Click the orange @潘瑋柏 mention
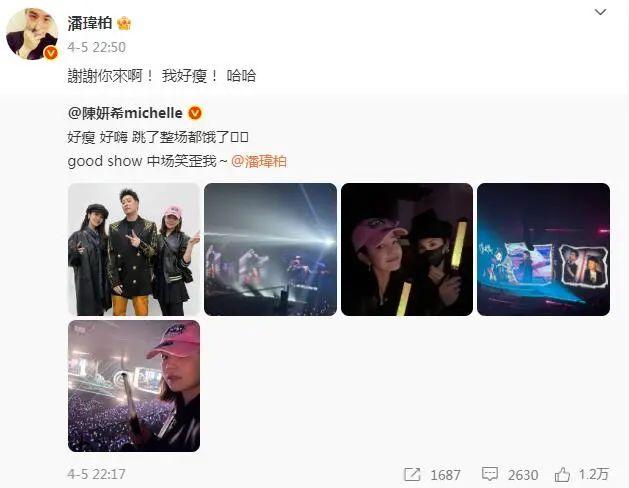This screenshot has width=629, height=488. [x=259, y=161]
